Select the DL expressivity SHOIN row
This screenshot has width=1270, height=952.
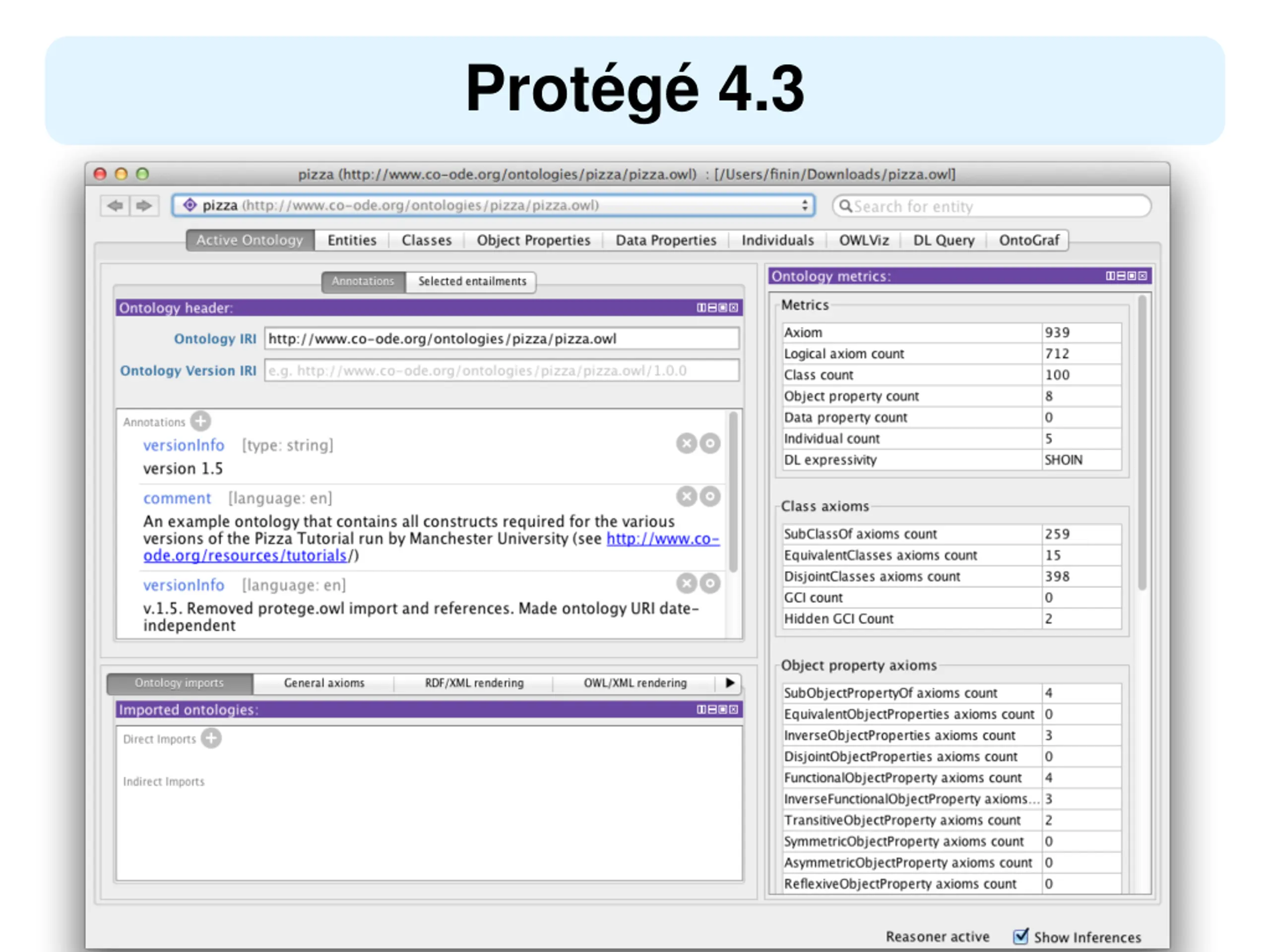point(952,460)
